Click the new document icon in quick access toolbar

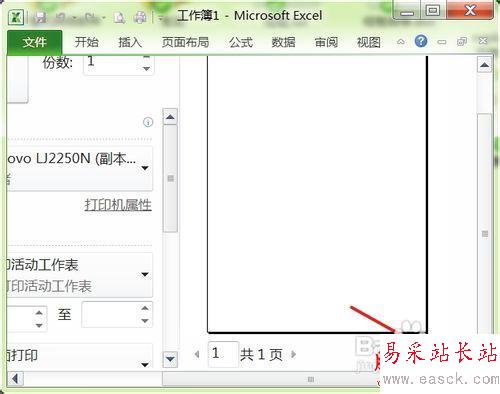pyautogui.click(x=119, y=17)
